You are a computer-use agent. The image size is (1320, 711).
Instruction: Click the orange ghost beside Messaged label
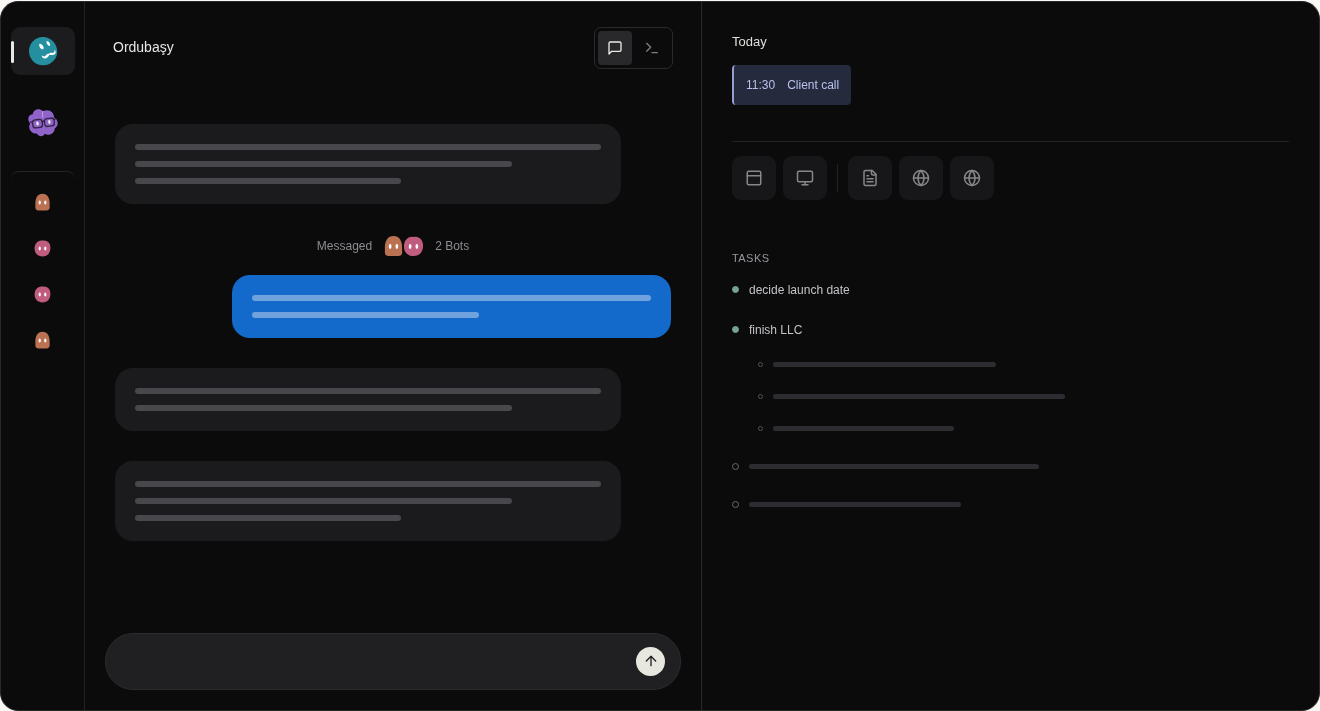tap(393, 246)
